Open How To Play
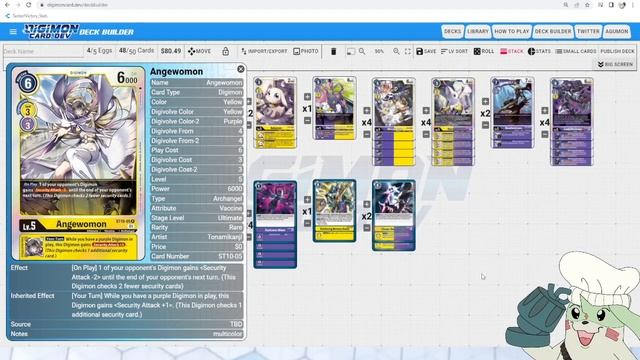 511,31
